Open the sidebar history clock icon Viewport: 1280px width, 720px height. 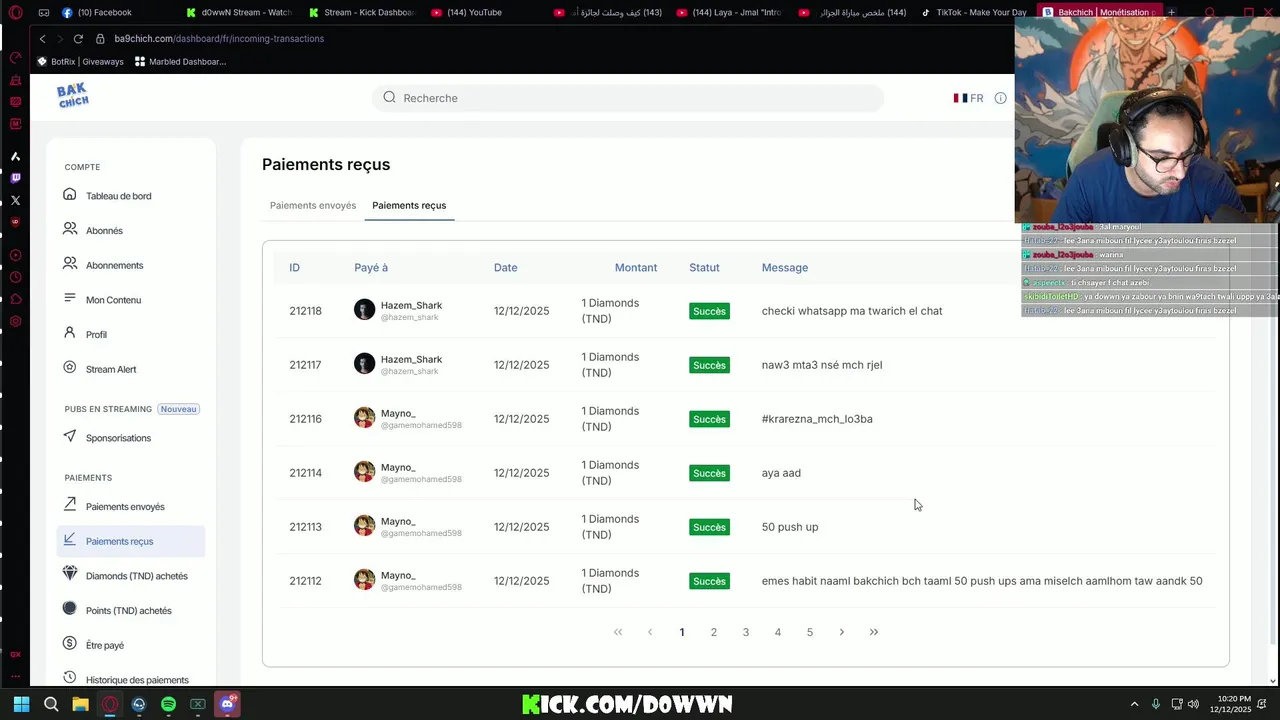click(x=15, y=277)
